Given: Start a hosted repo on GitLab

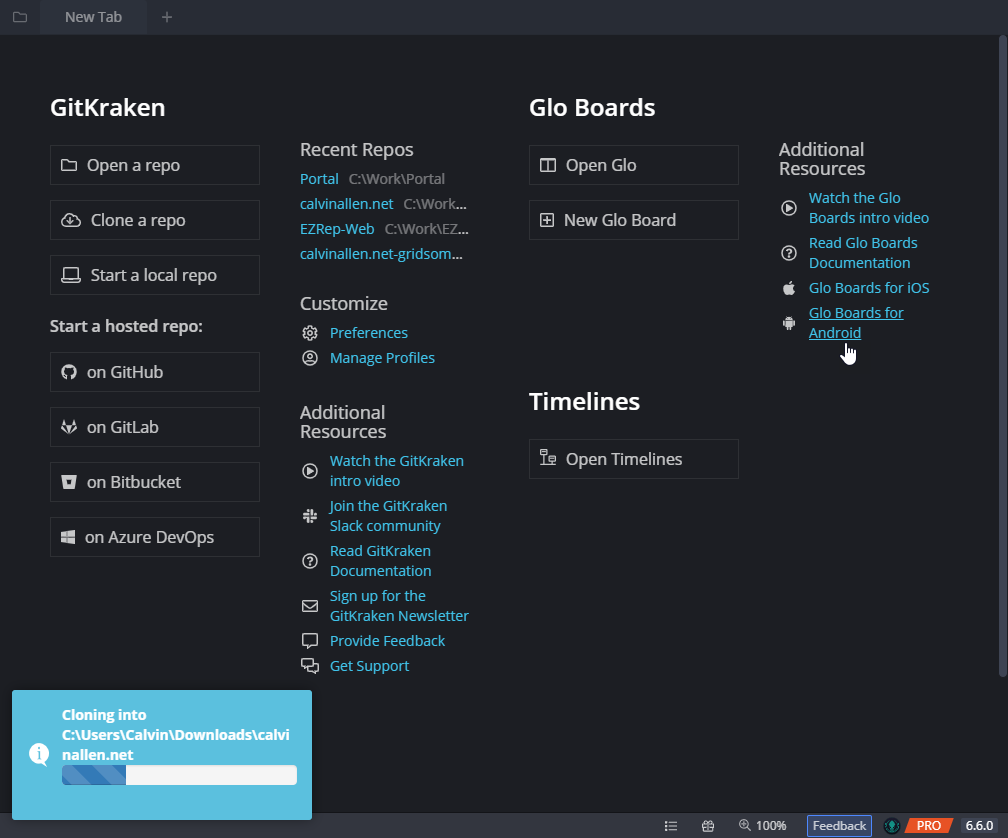Looking at the screenshot, I should pyautogui.click(x=155, y=427).
